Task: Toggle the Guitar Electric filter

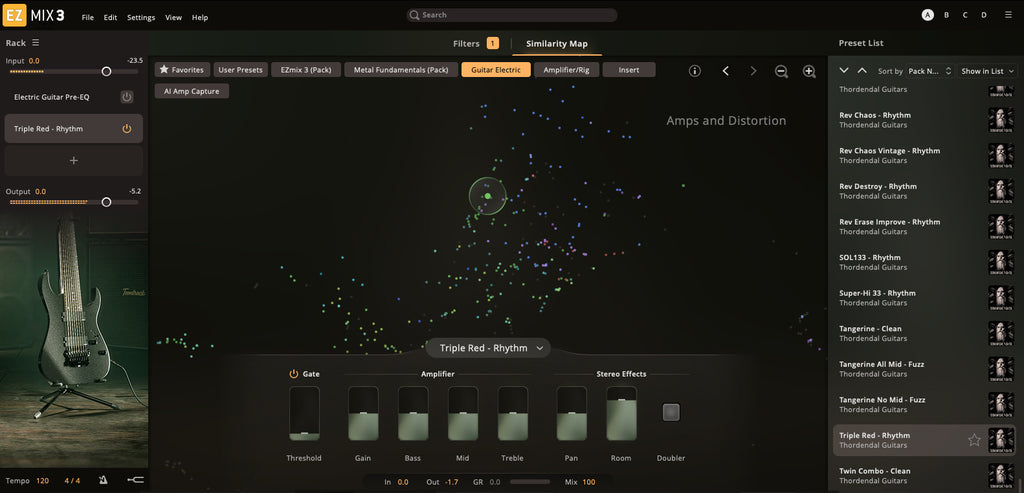Action: (496, 70)
